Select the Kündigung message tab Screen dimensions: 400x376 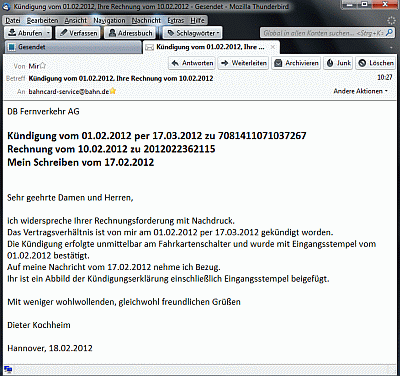point(211,47)
